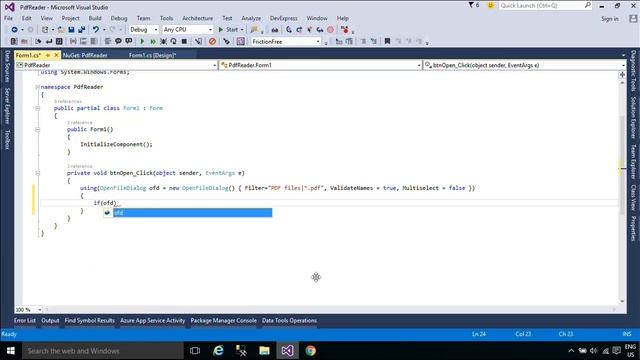Click the Sign in link
This screenshot has height=360, width=640.
(610, 19)
